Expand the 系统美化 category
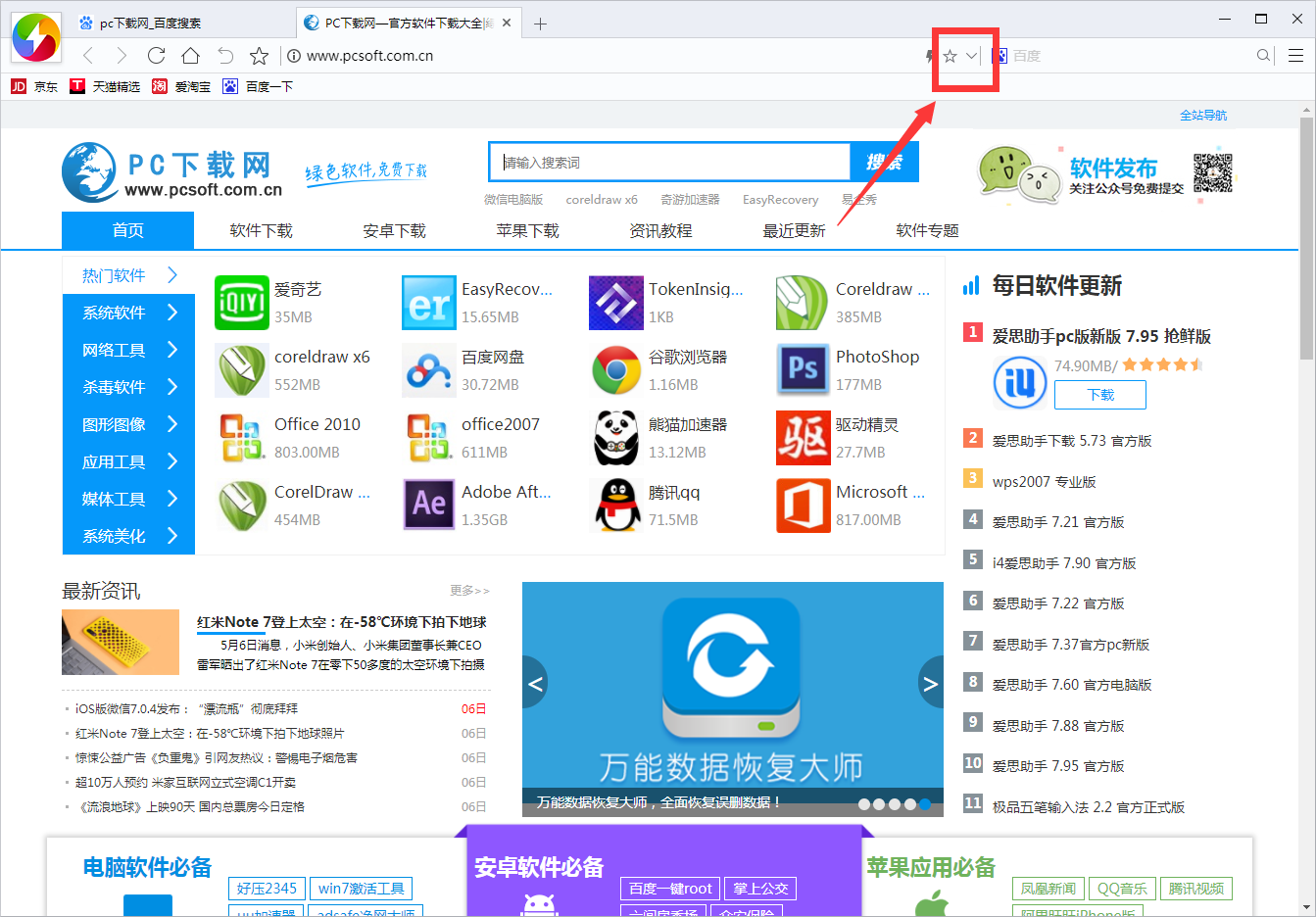Image resolution: width=1316 pixels, height=917 pixels. pyautogui.click(x=128, y=536)
